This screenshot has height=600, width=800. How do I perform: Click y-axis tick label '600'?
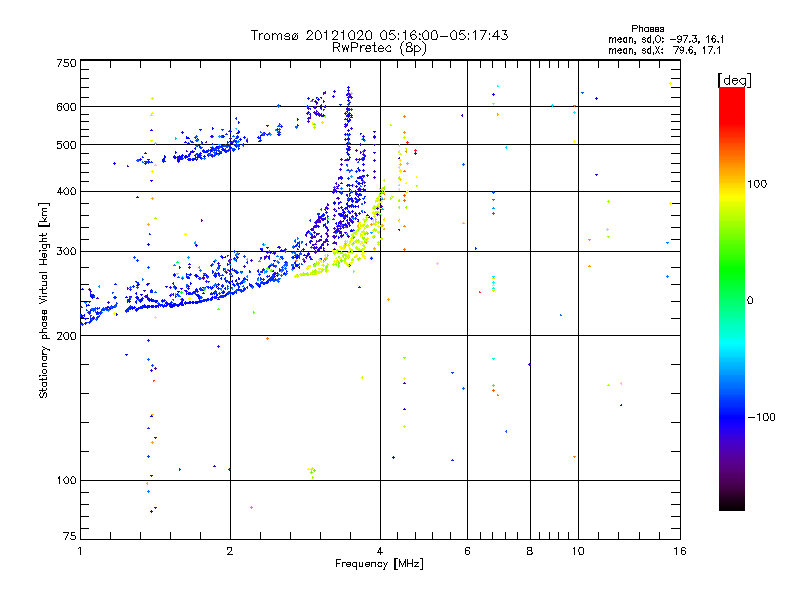67,107
